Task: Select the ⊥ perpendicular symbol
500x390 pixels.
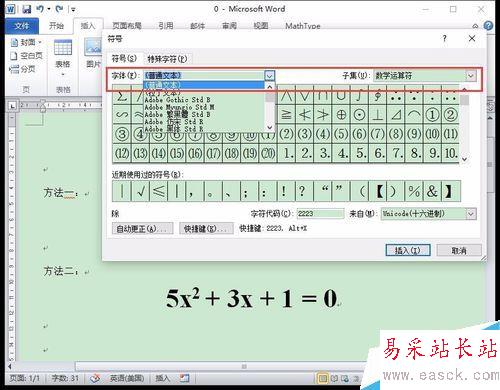Action: tap(377, 115)
